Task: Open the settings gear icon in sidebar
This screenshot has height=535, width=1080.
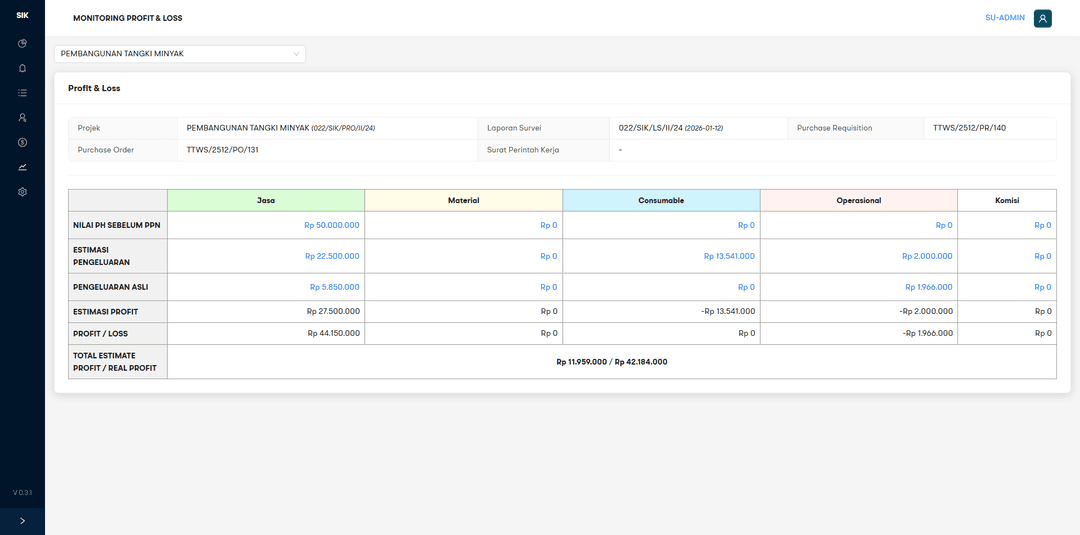Action: click(22, 192)
